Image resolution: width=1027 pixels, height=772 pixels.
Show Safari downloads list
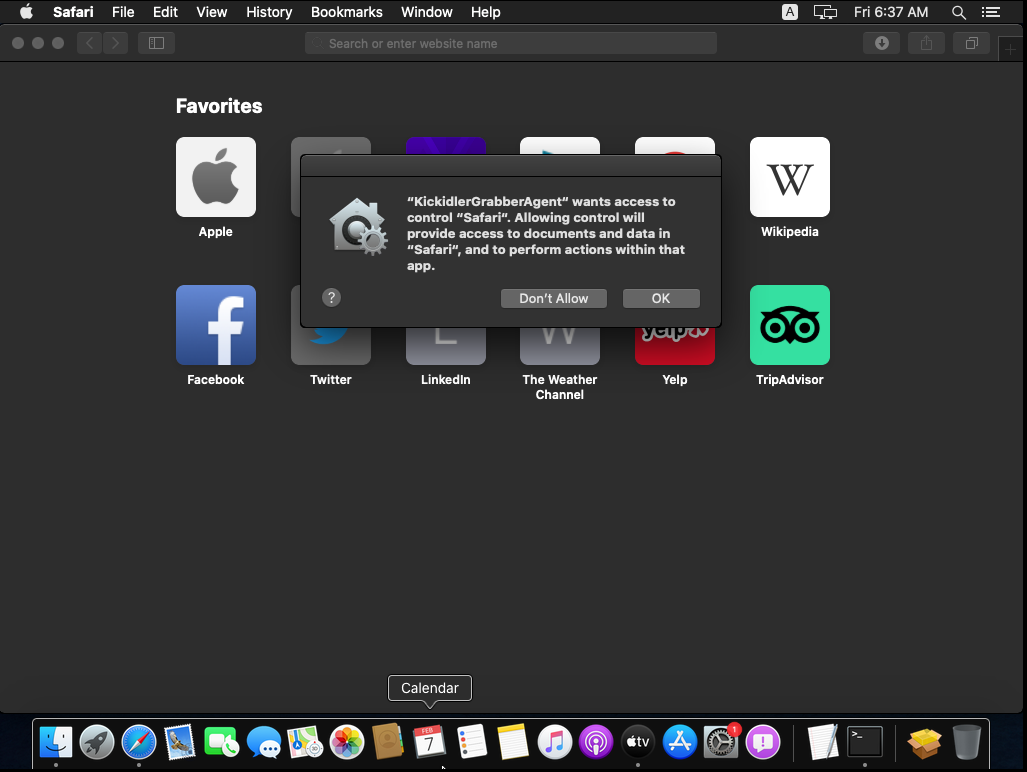882,43
